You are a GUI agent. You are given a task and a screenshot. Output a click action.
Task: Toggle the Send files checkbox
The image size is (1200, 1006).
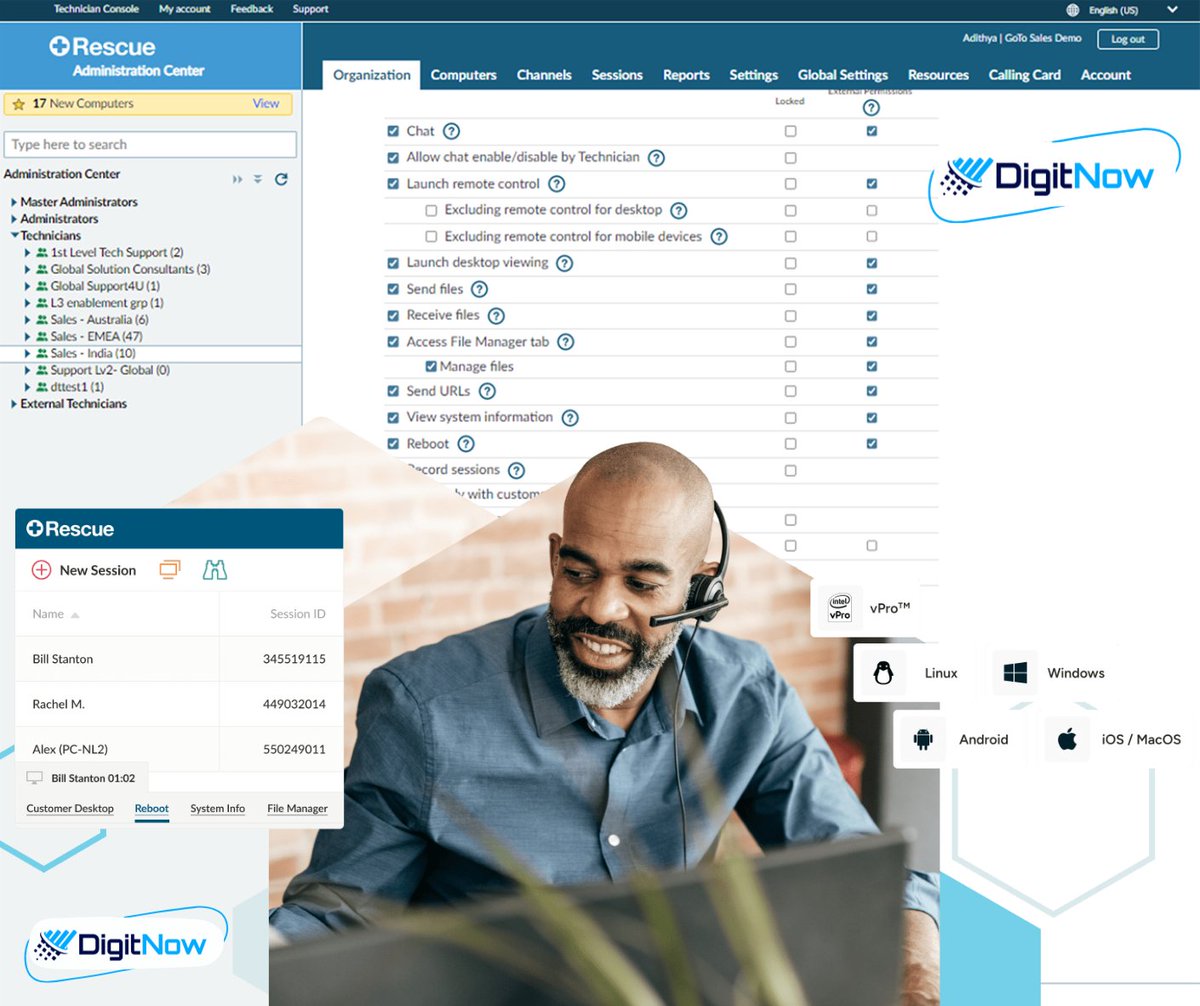(x=392, y=289)
